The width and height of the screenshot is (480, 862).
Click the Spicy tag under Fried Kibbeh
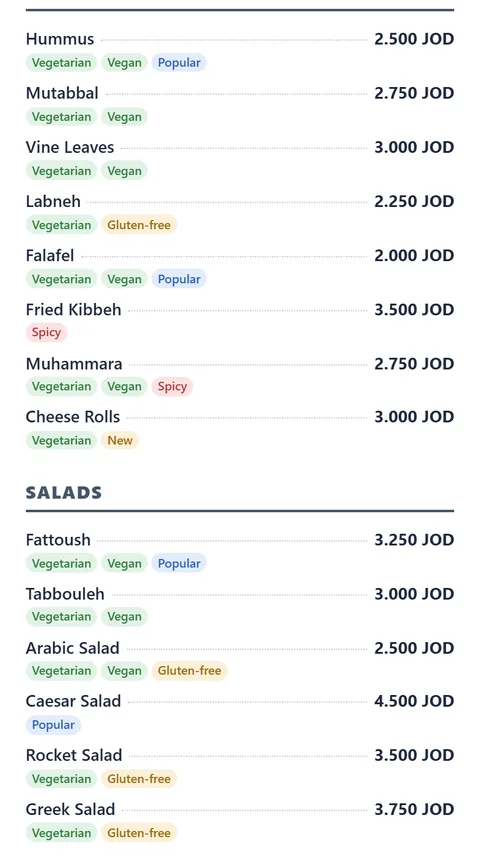pyautogui.click(x=46, y=333)
